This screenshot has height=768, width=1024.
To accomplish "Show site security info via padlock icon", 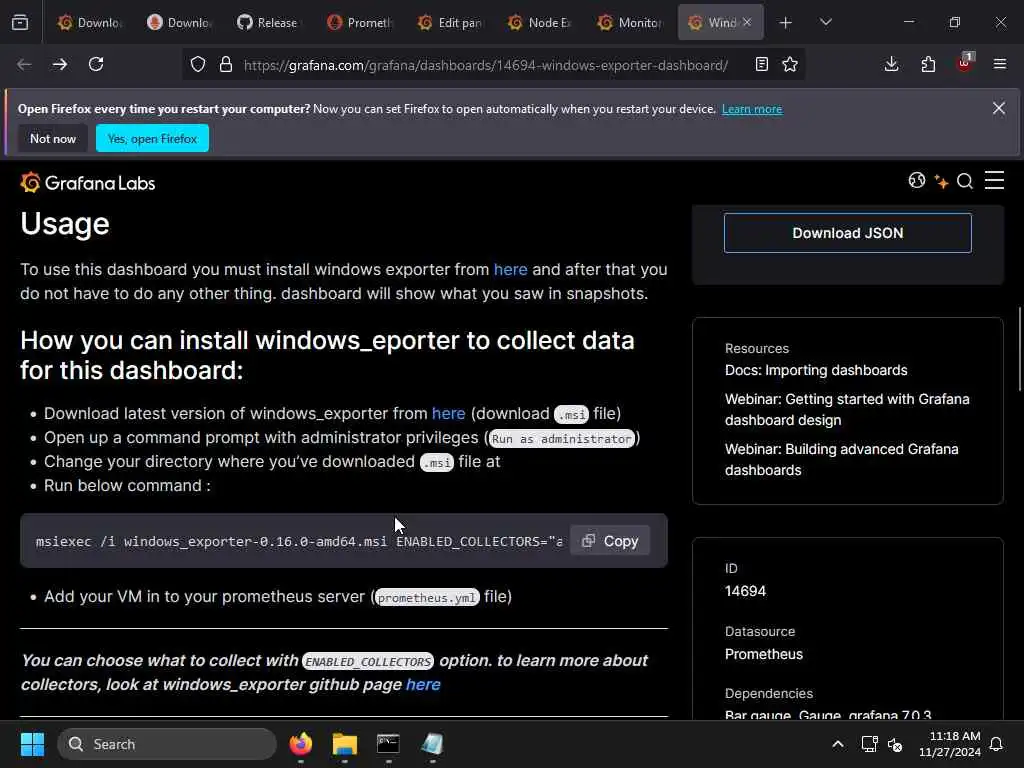I will (x=226, y=64).
